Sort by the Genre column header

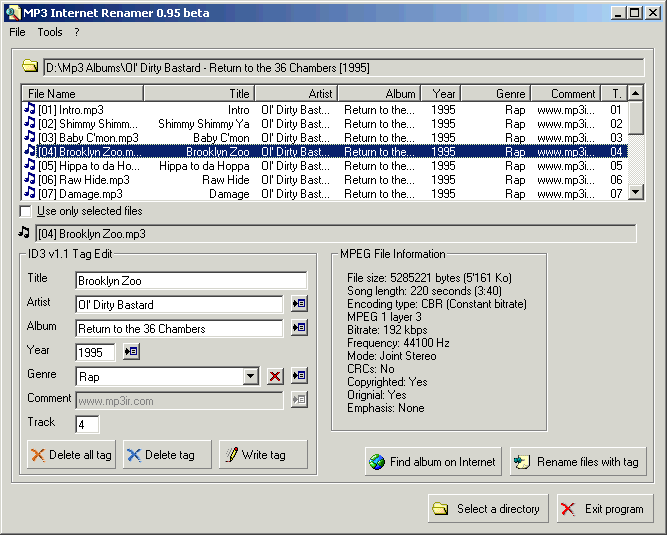point(496,94)
